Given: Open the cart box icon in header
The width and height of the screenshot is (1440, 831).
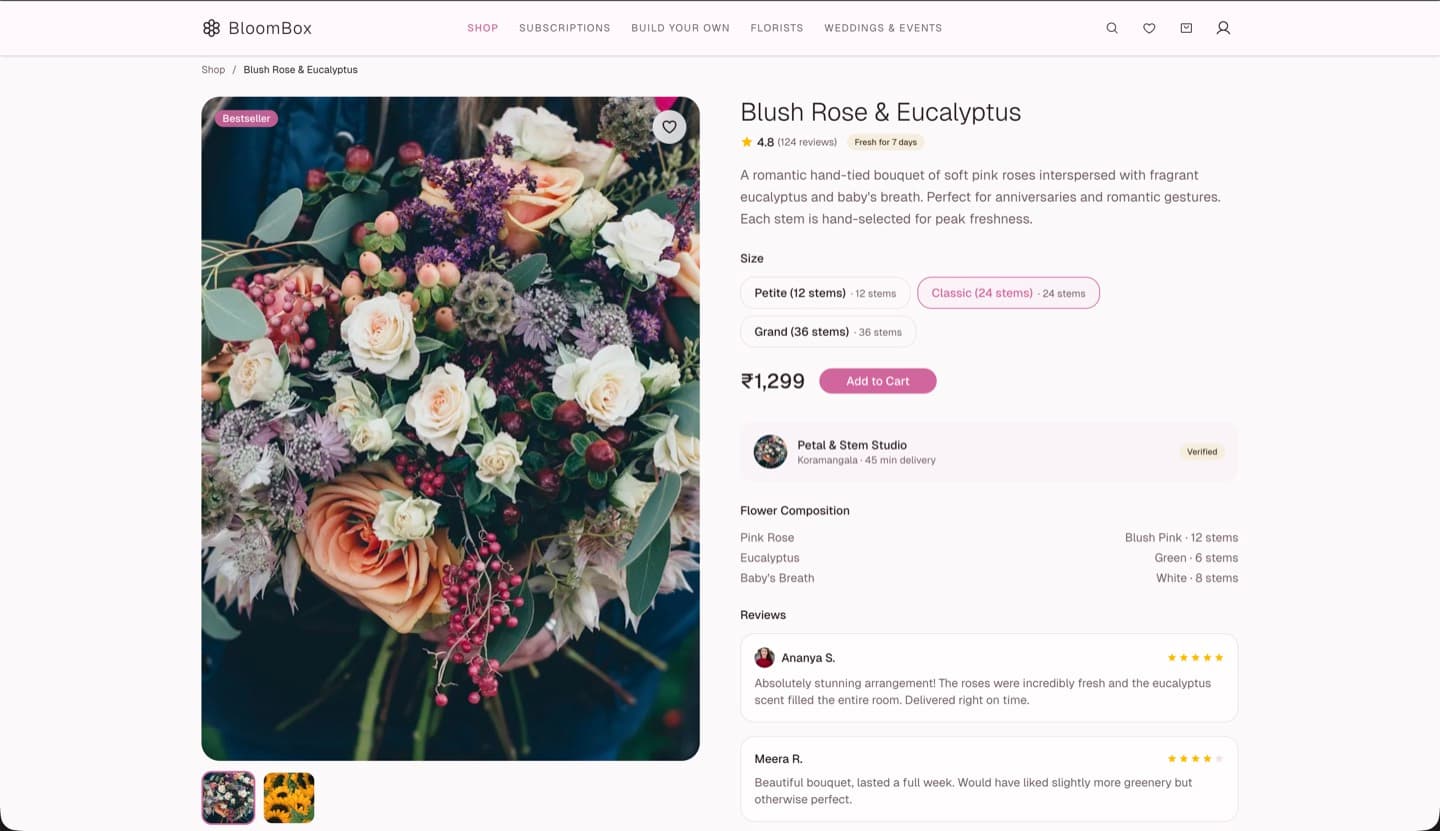Looking at the screenshot, I should (1186, 28).
